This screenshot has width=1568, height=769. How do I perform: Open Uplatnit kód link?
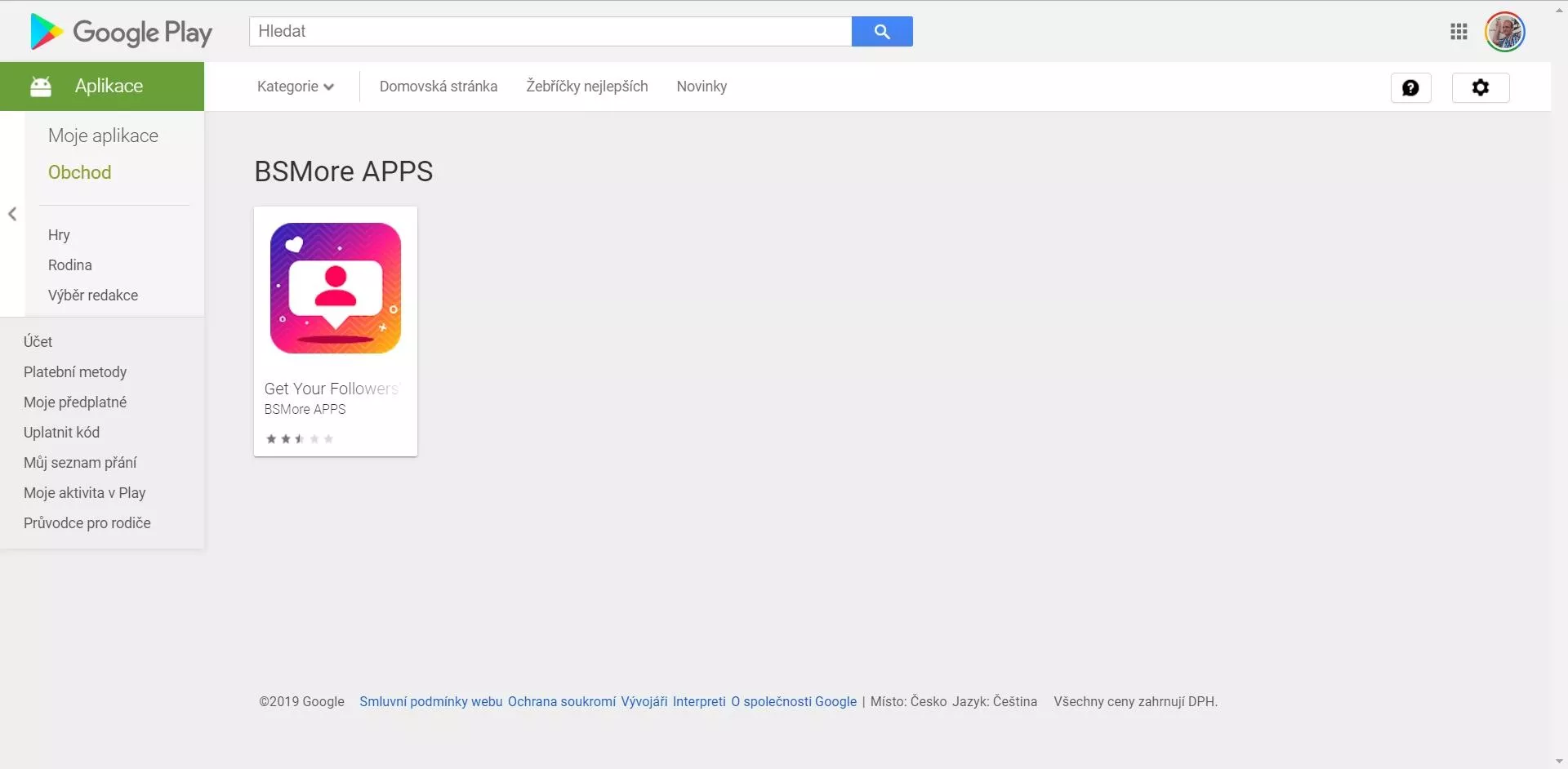click(x=61, y=433)
